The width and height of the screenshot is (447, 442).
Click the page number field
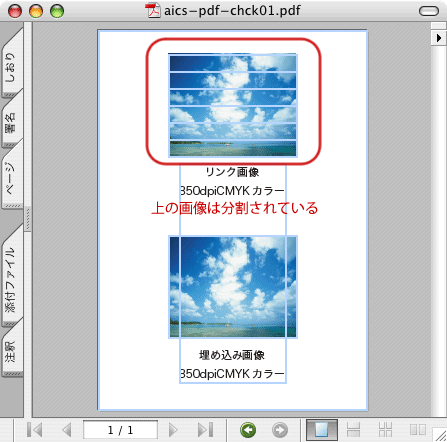[120, 430]
